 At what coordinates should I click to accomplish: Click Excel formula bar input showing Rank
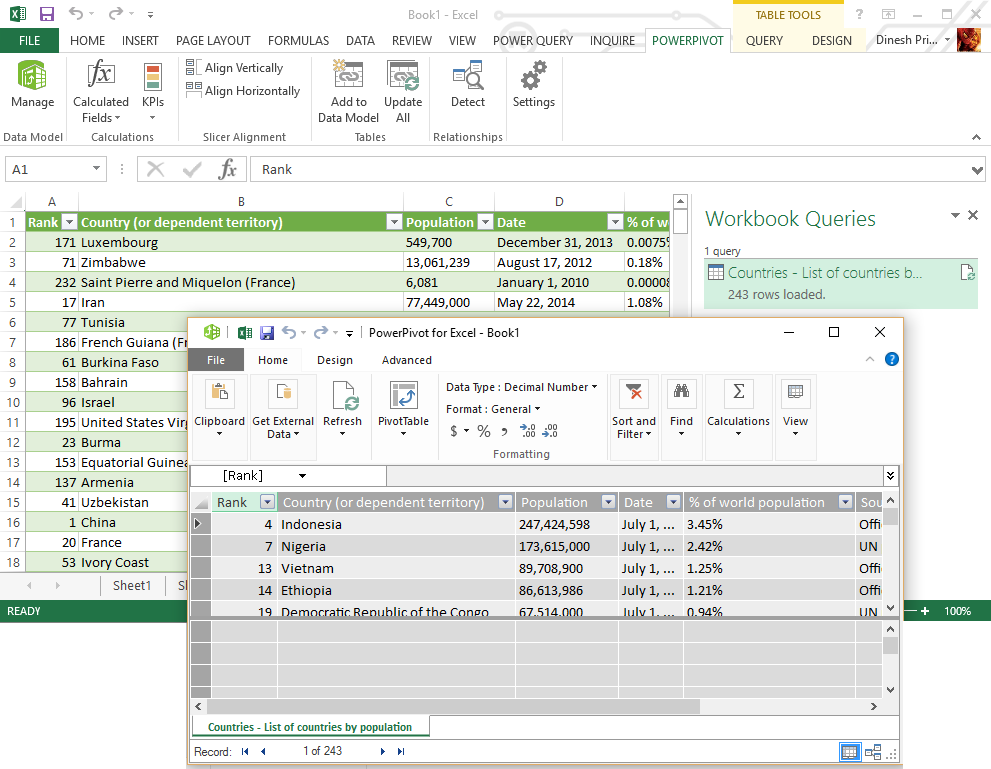coord(610,169)
